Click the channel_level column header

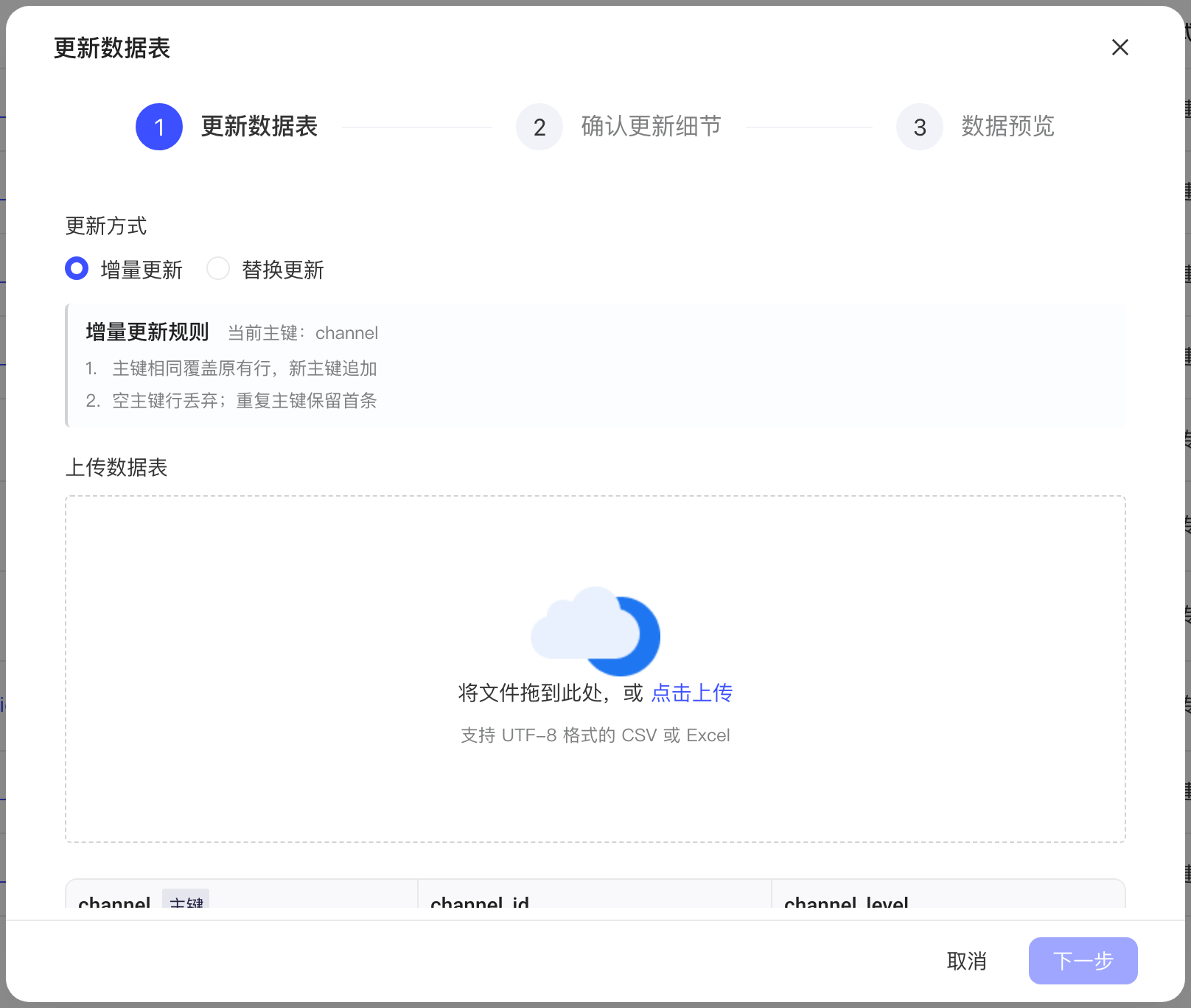point(948,895)
